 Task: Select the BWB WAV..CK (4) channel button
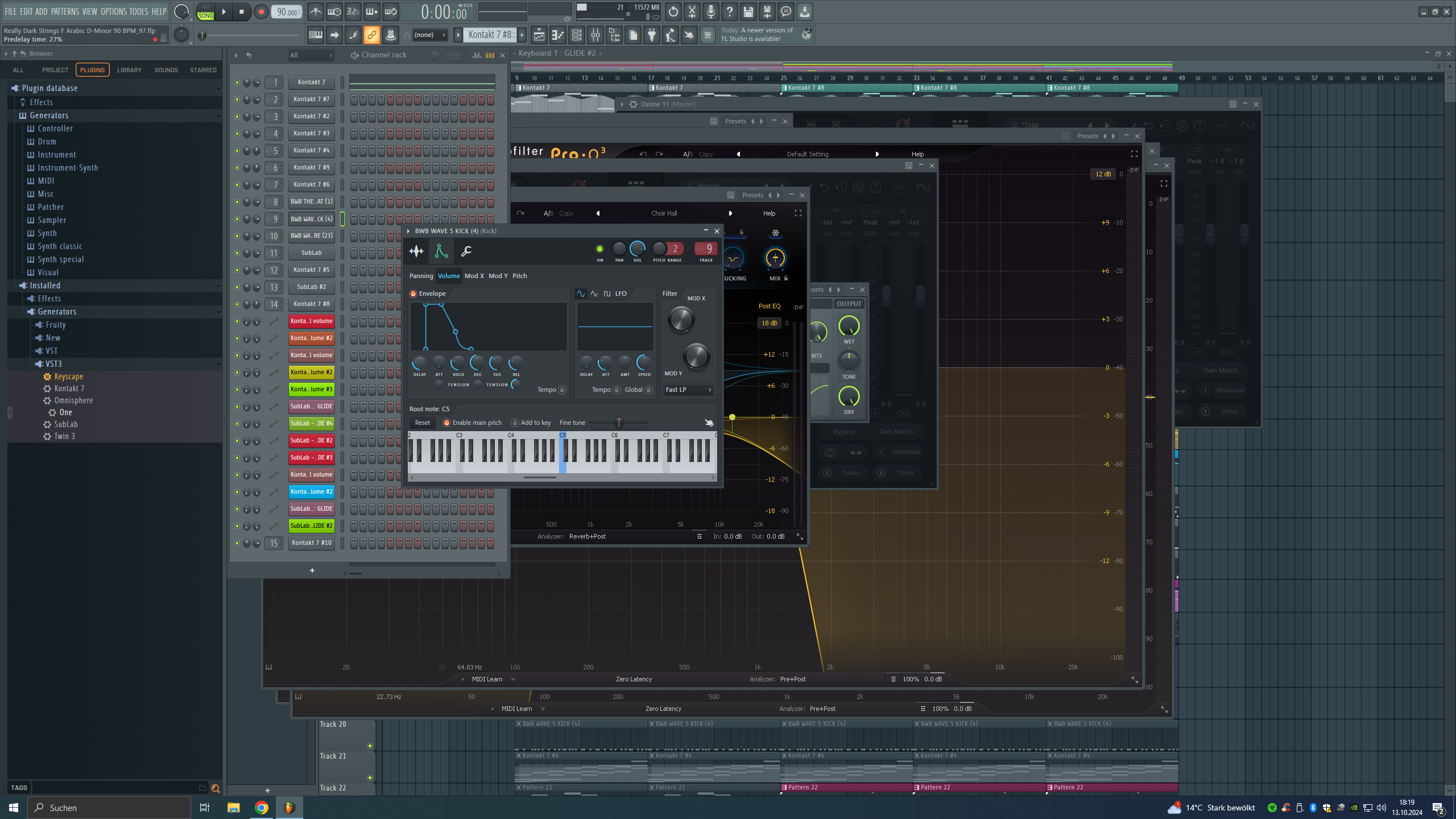tap(311, 218)
